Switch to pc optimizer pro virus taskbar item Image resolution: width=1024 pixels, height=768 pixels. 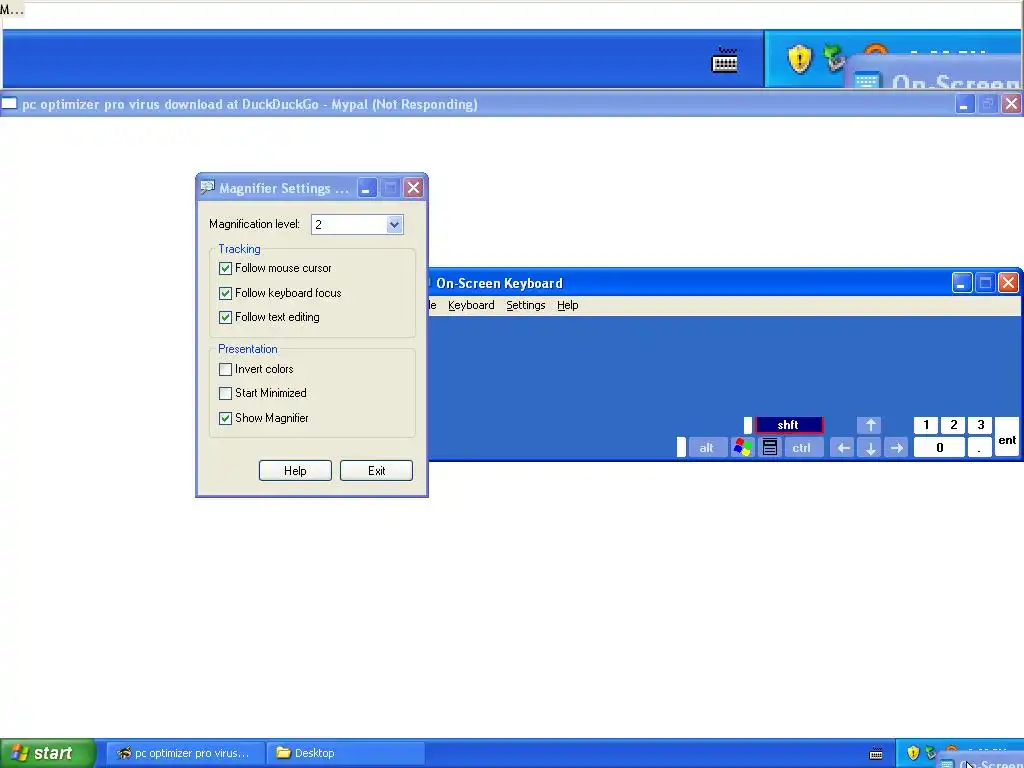click(186, 753)
